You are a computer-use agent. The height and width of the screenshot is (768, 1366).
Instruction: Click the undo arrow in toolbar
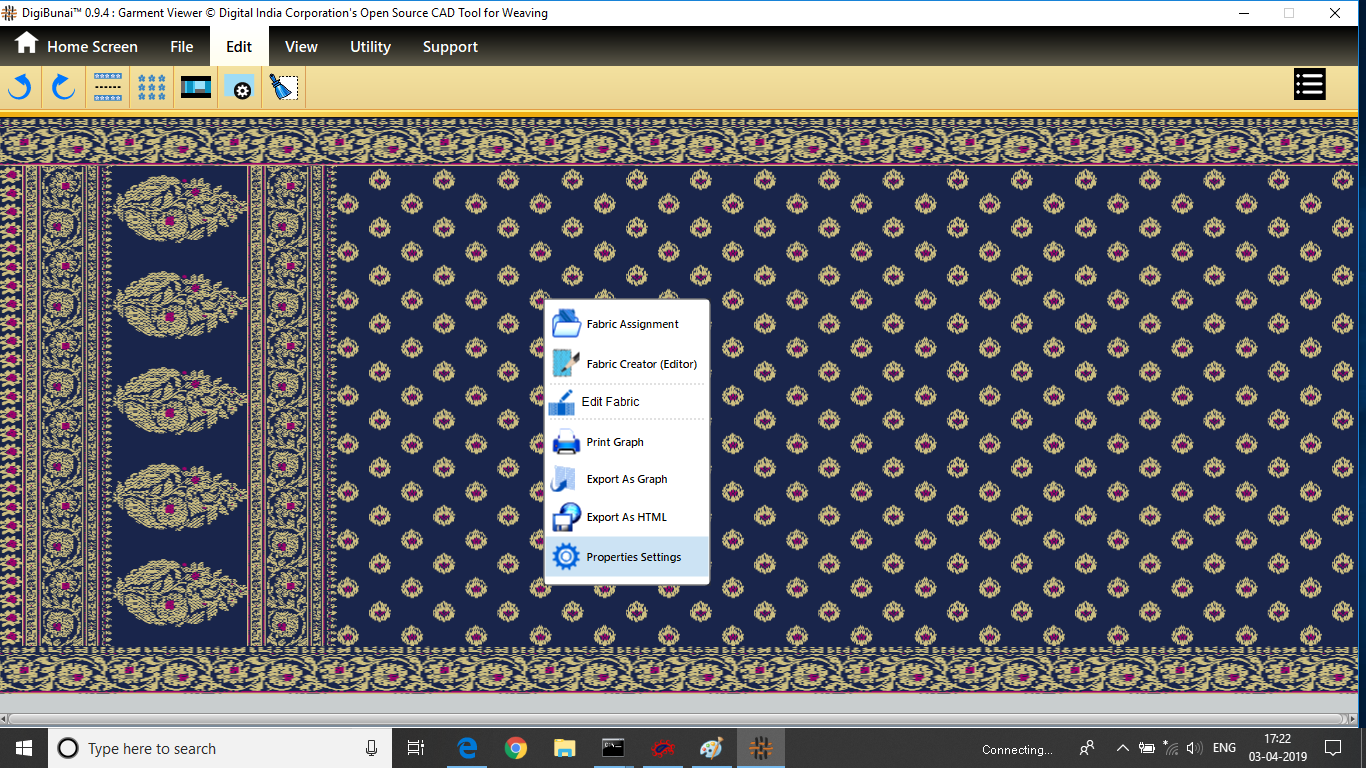20,88
